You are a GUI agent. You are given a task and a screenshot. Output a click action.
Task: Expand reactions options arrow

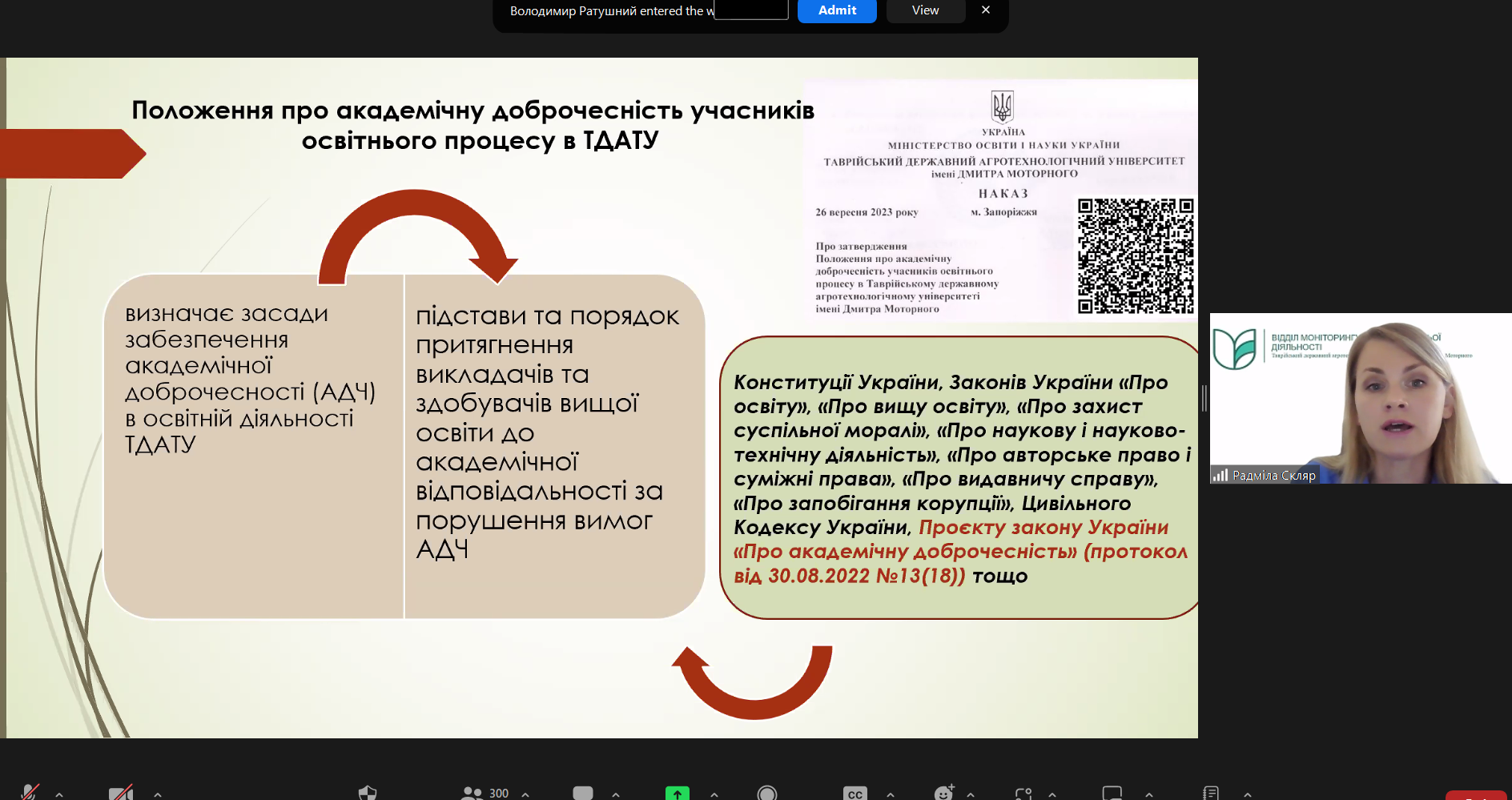(x=971, y=794)
